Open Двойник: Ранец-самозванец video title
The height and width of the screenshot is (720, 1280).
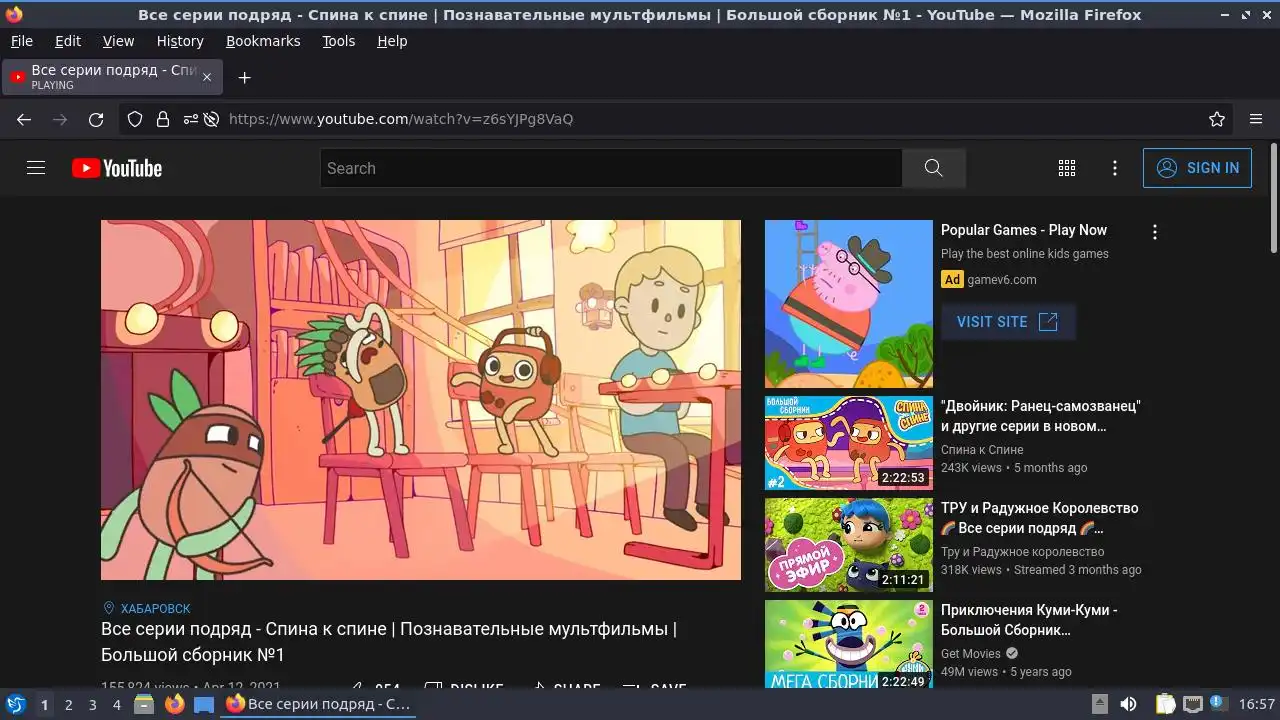pyautogui.click(x=1041, y=416)
